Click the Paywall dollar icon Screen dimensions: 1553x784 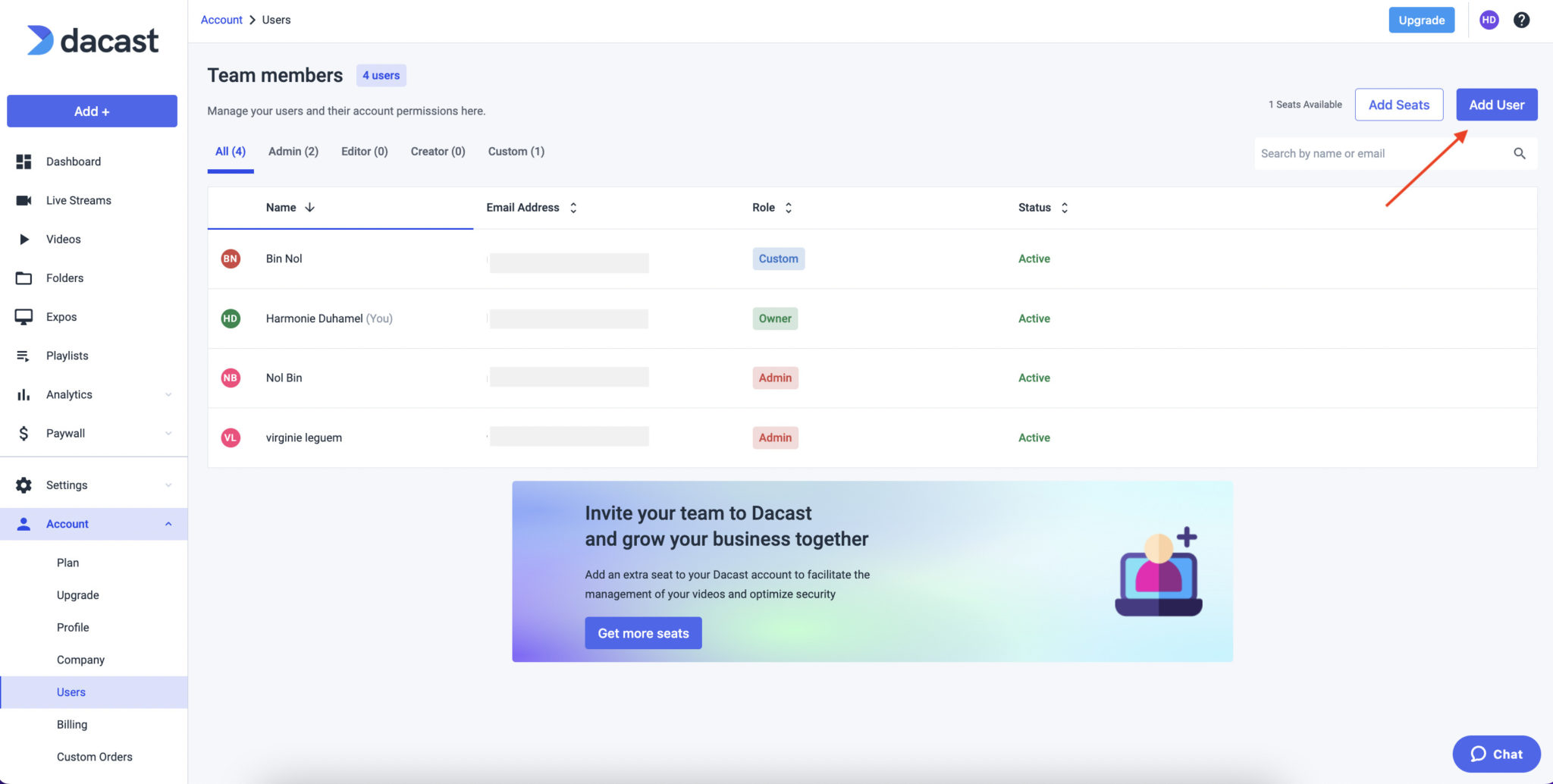24,433
